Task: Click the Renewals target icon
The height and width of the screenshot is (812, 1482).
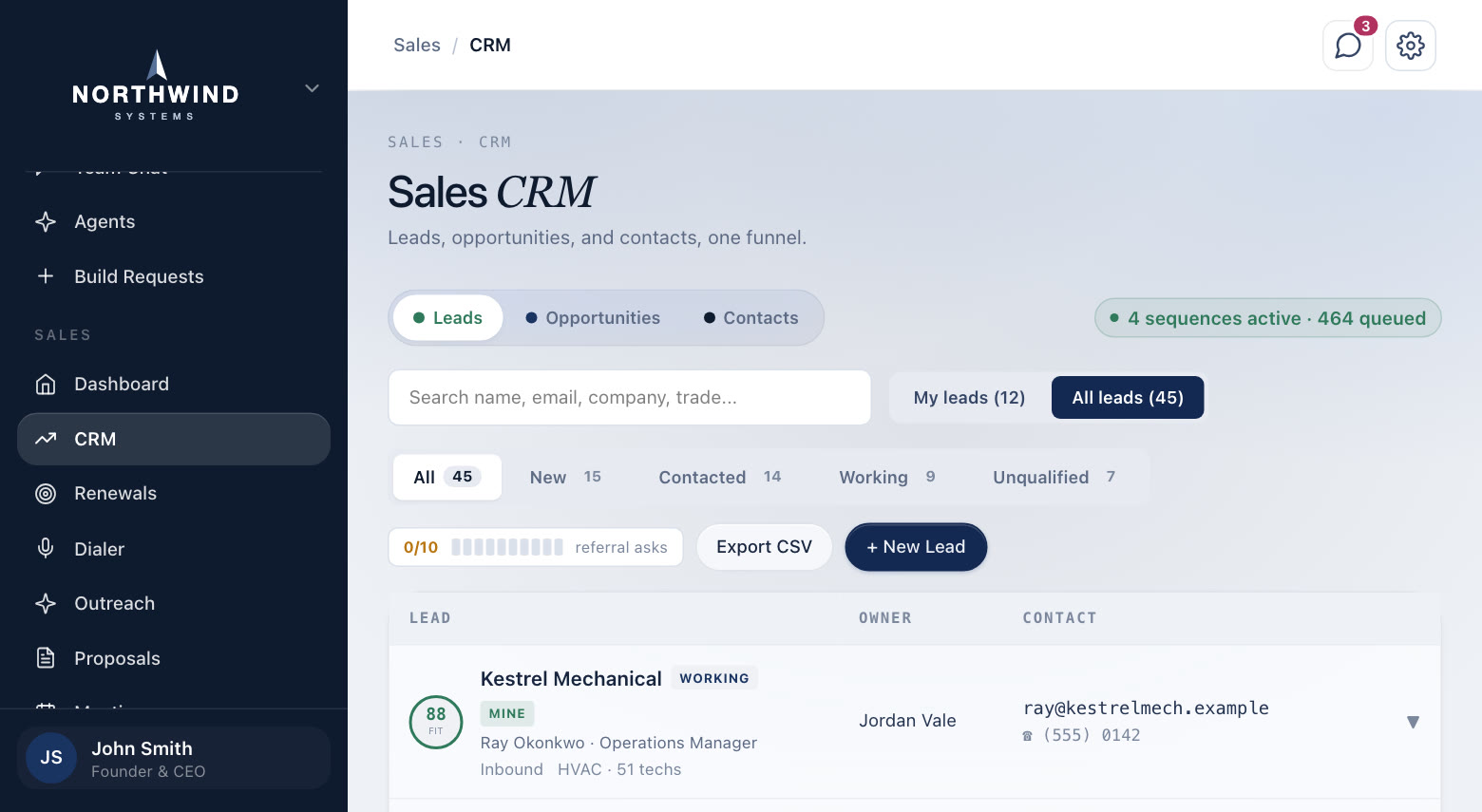Action: pos(46,494)
